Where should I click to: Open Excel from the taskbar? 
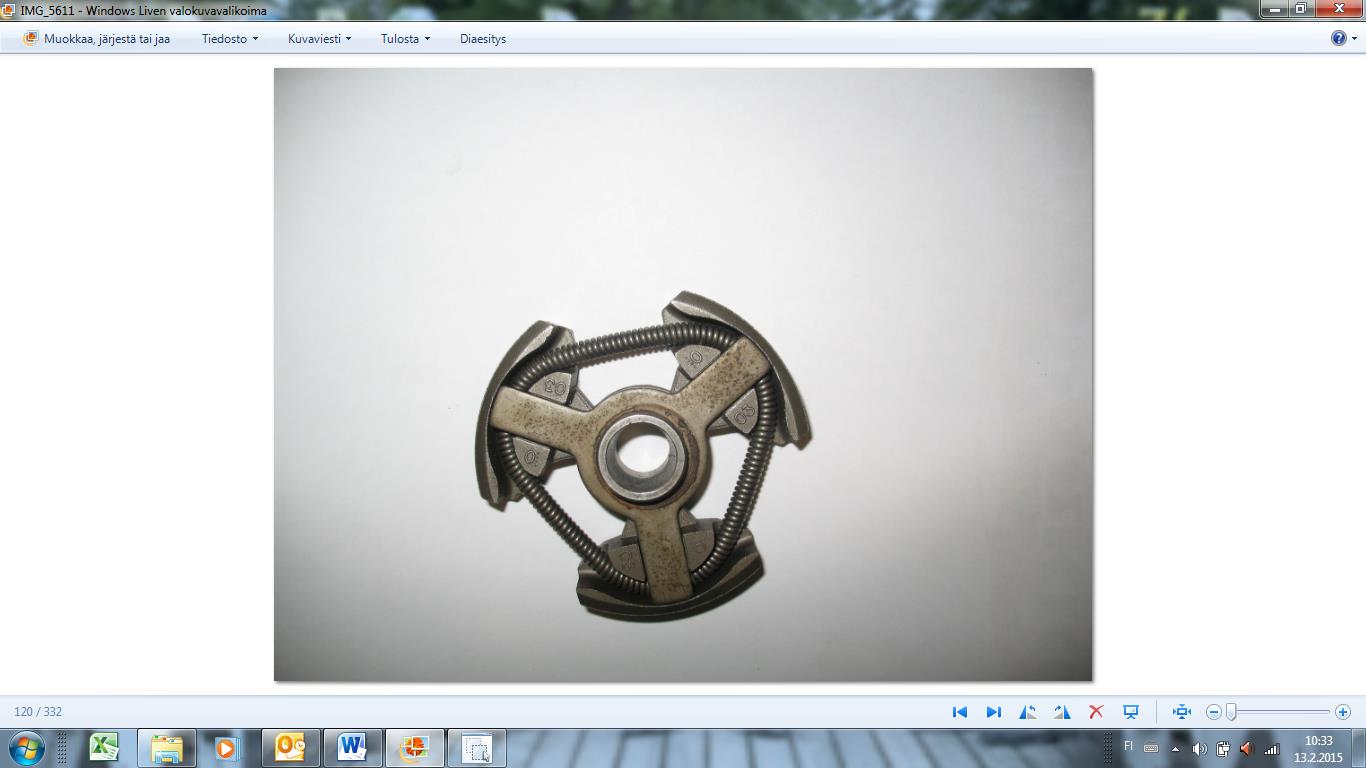point(103,748)
